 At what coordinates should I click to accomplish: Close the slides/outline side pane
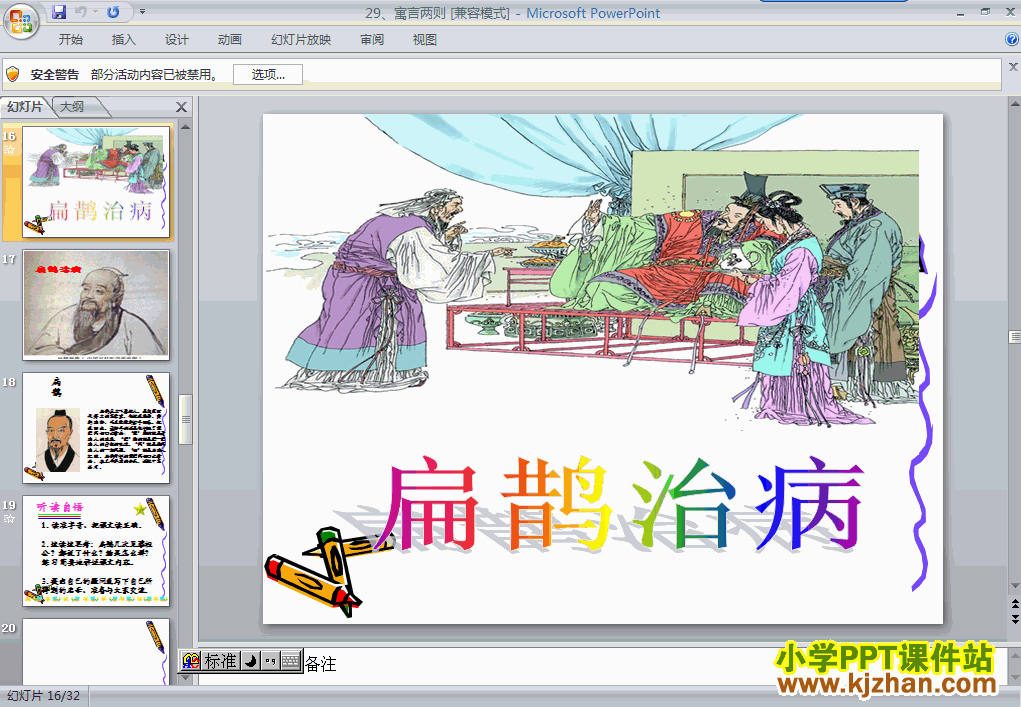[182, 107]
